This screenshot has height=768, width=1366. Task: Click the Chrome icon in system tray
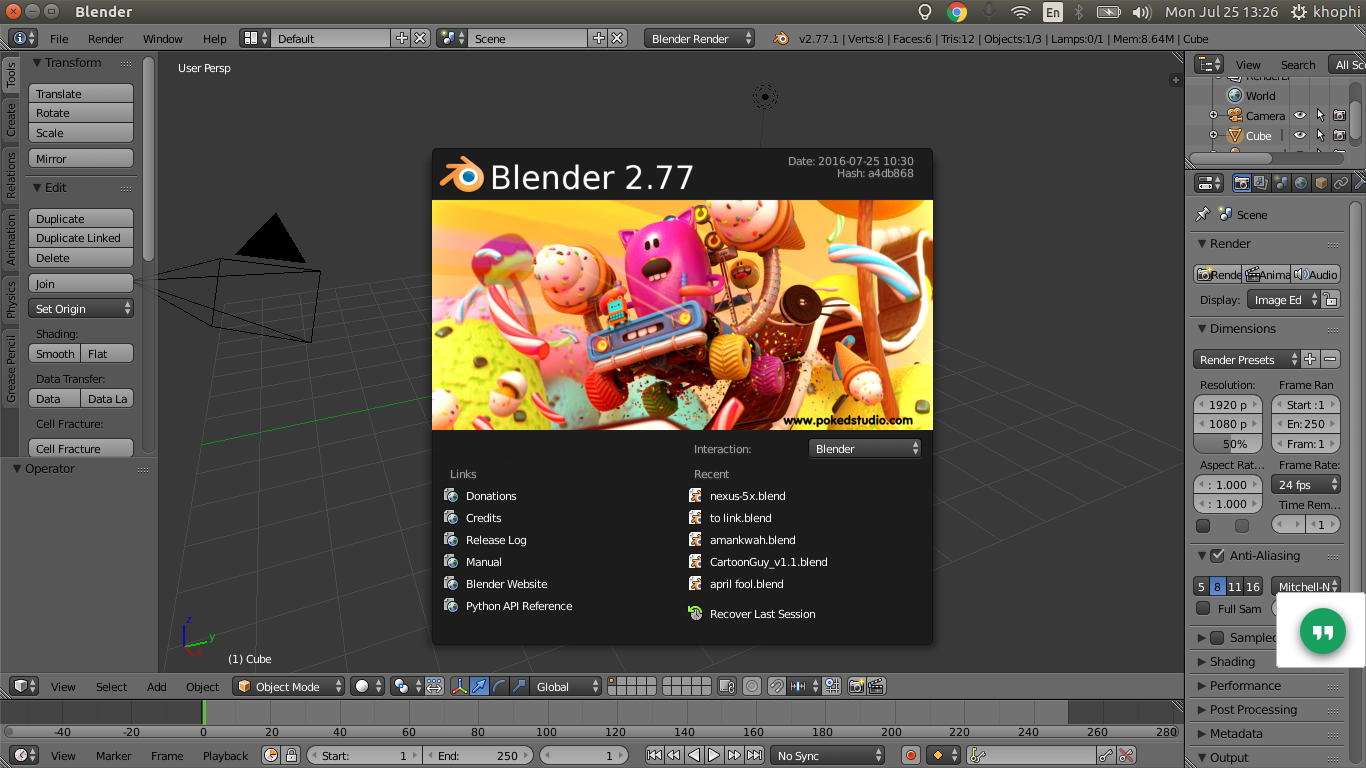[x=957, y=12]
